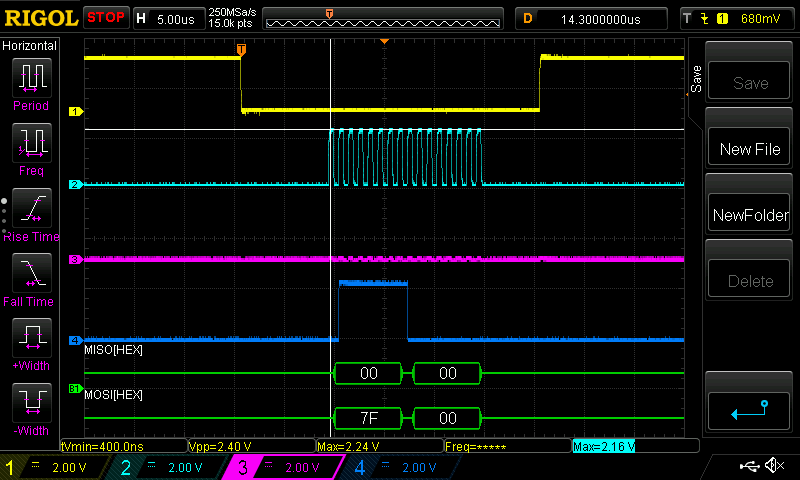Screen dimensions: 800x480
Task: Click the orange trigger T marker on waveform
Action: coord(241,49)
